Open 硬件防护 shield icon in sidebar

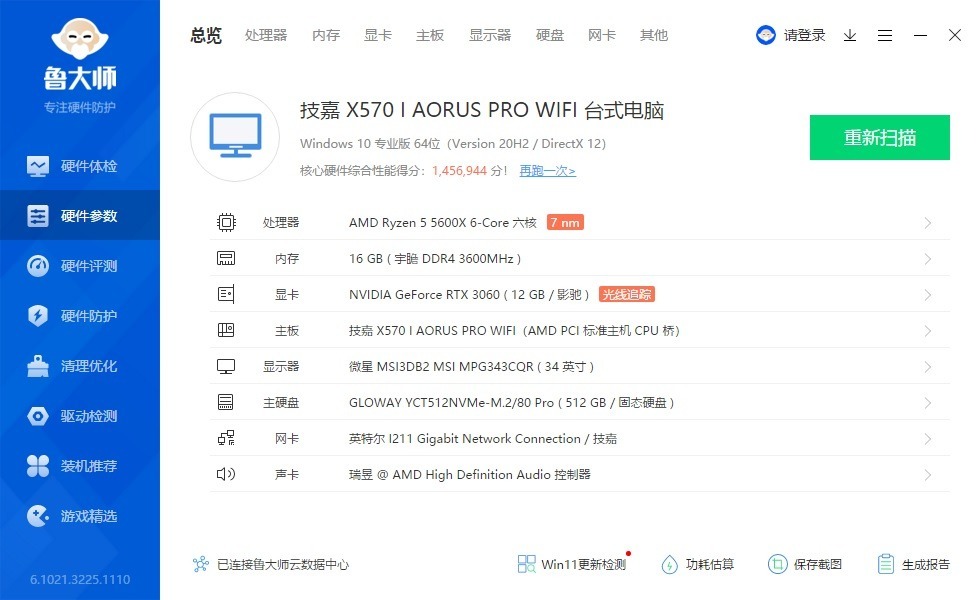pyautogui.click(x=38, y=316)
